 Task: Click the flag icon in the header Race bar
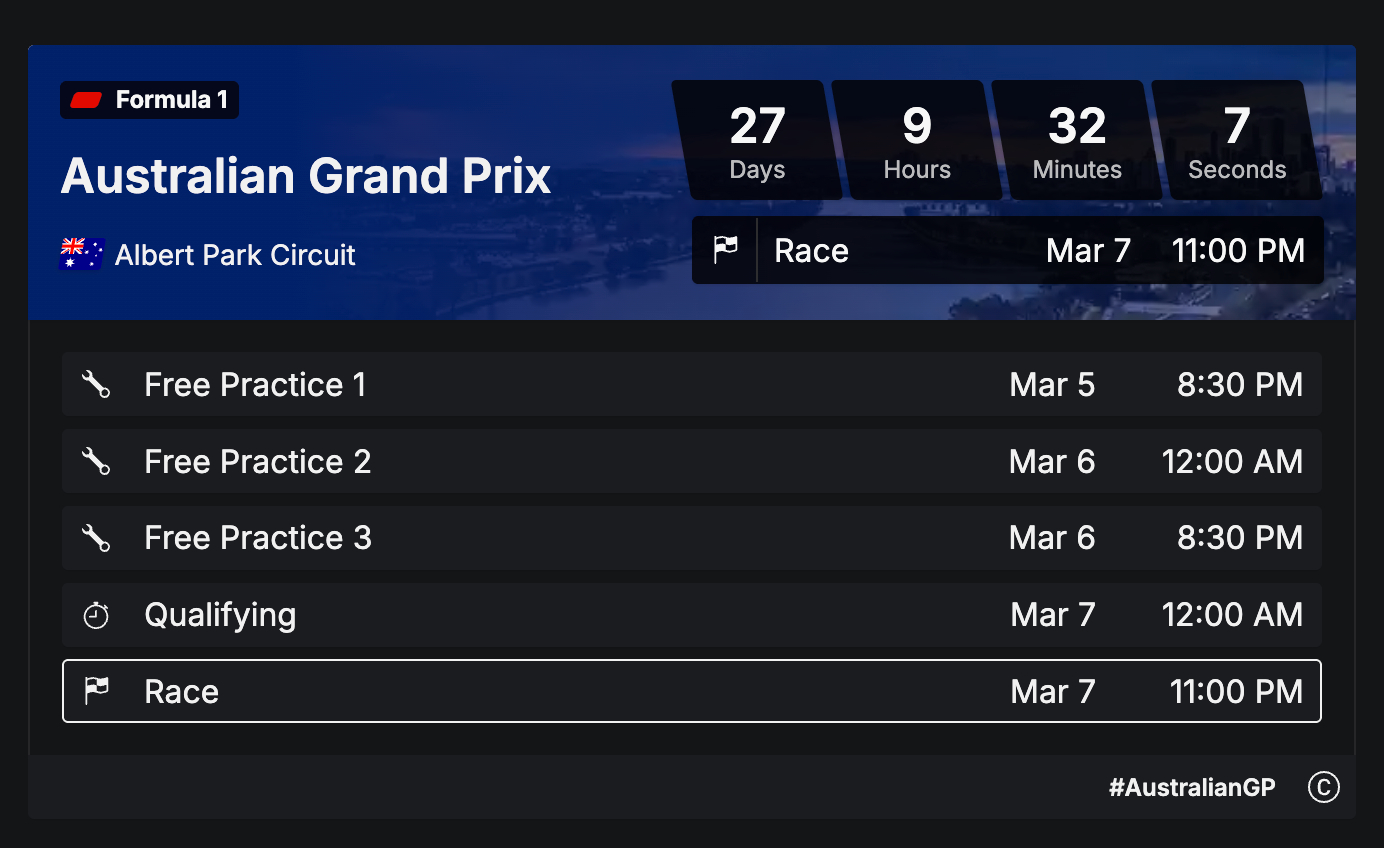click(725, 250)
